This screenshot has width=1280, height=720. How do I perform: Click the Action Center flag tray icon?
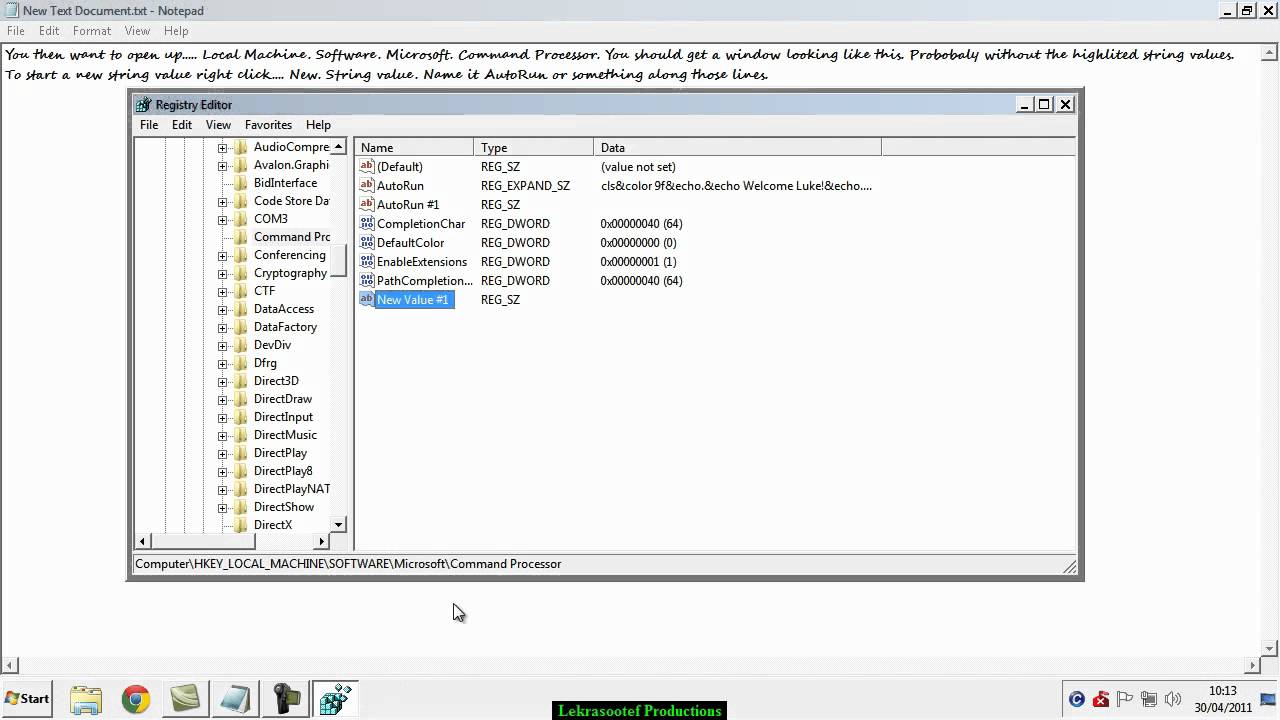[1125, 699]
